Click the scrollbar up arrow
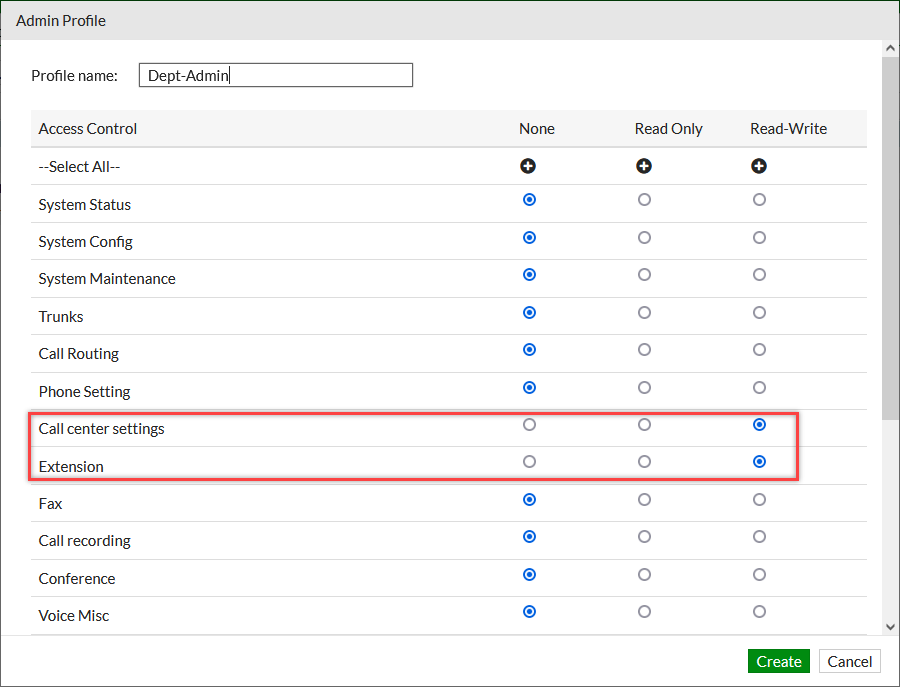This screenshot has height=687, width=900. pos(890,46)
